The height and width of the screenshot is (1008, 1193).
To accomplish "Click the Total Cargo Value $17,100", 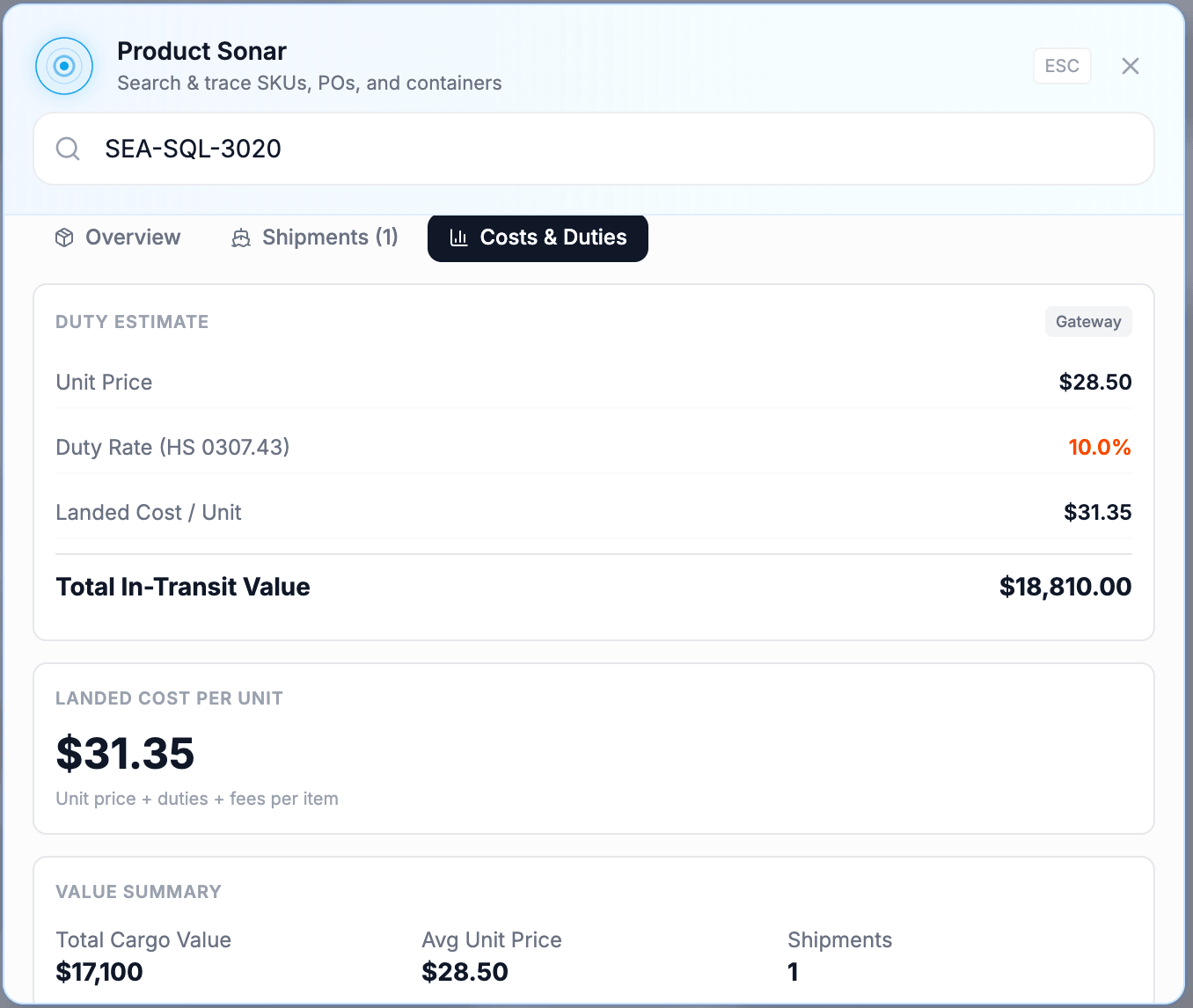I will 99,972.
